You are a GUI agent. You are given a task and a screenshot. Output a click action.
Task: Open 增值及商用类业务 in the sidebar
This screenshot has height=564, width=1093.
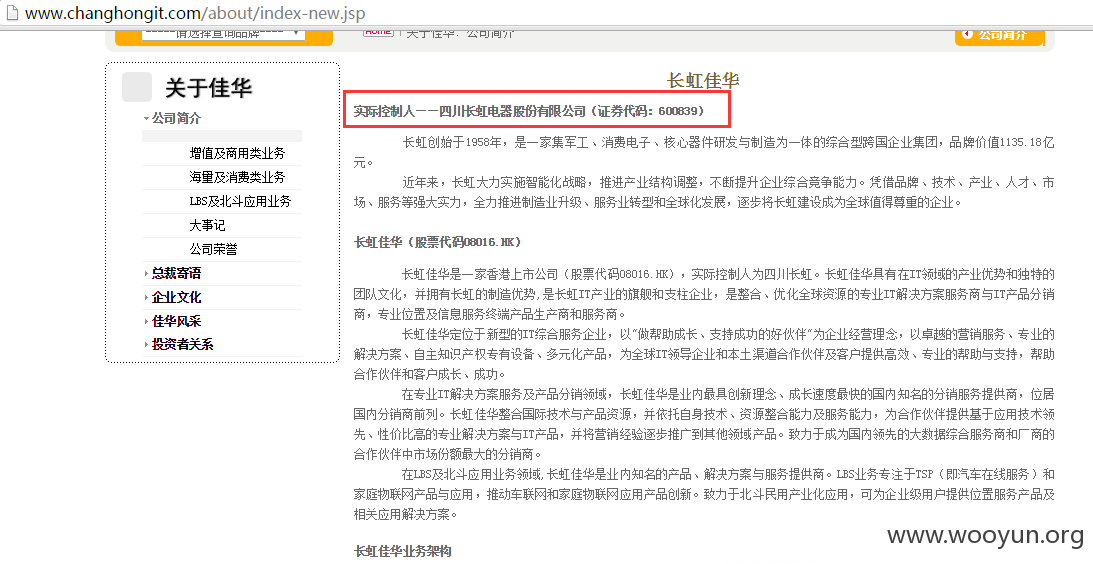click(x=237, y=153)
